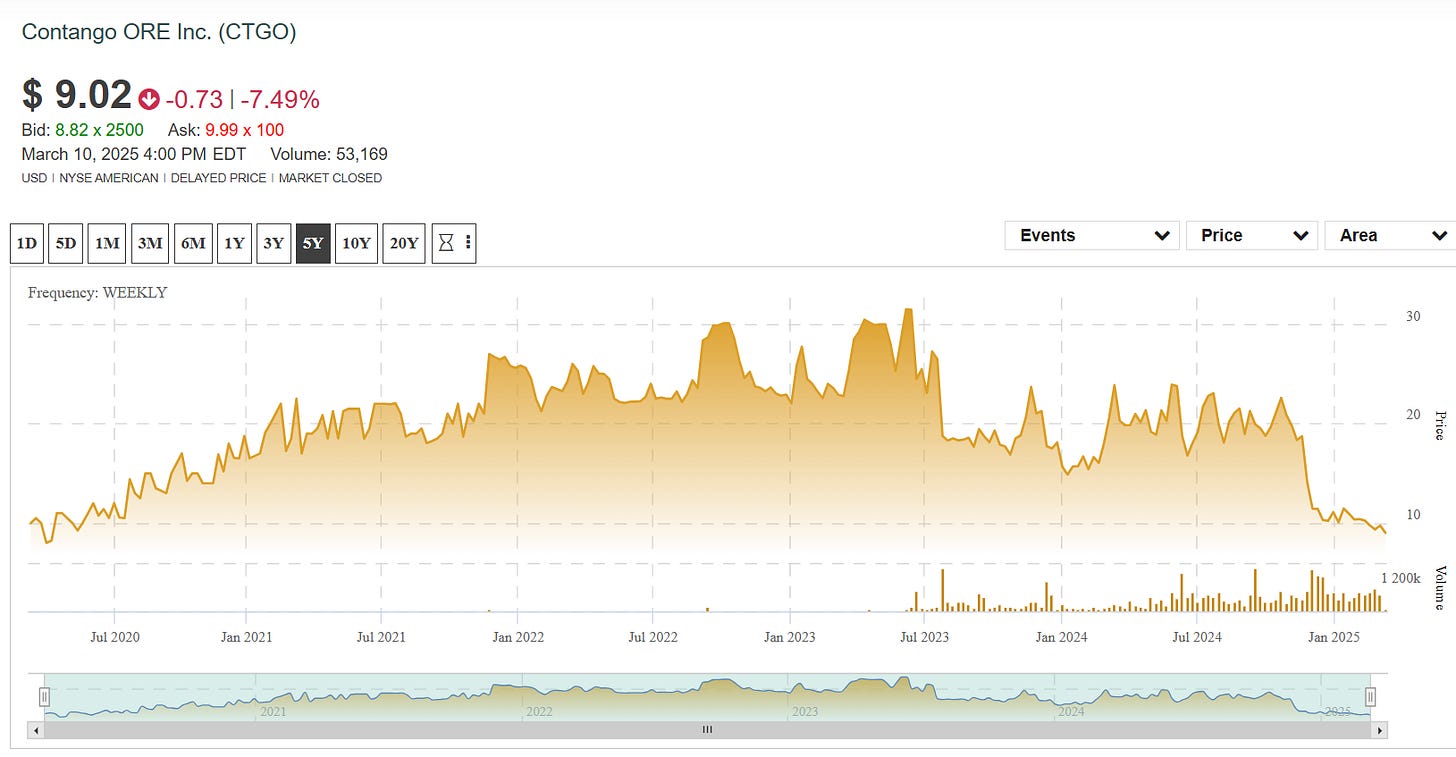
Task: Click the Jul 2020 x-axis label
Action: pos(114,637)
